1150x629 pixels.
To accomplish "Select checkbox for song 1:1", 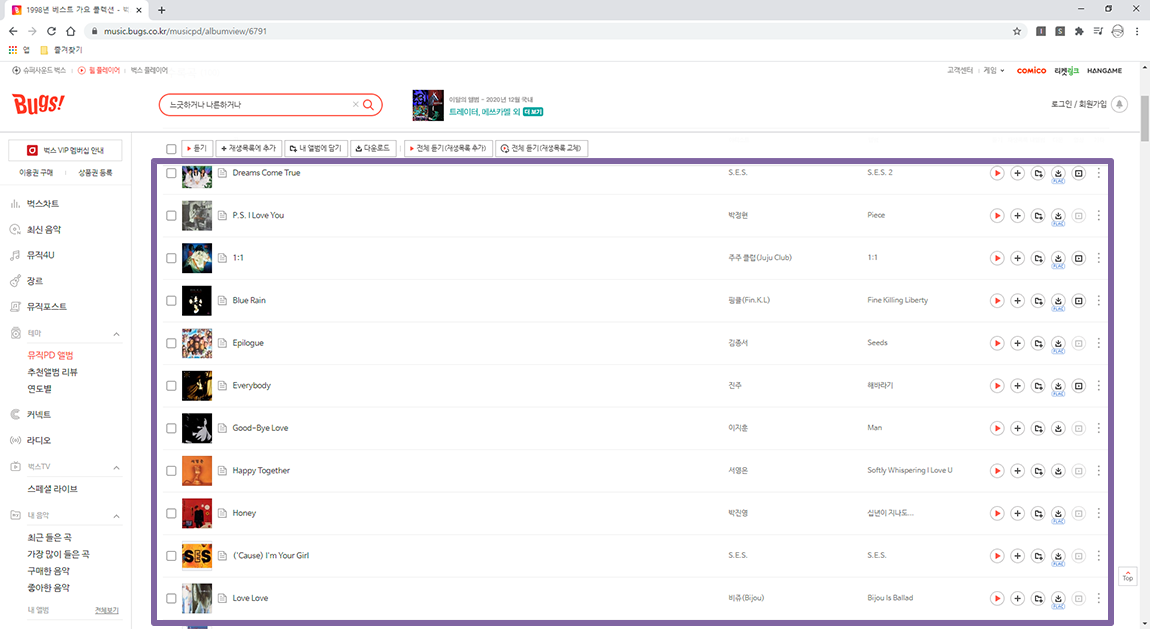I will [x=171, y=258].
